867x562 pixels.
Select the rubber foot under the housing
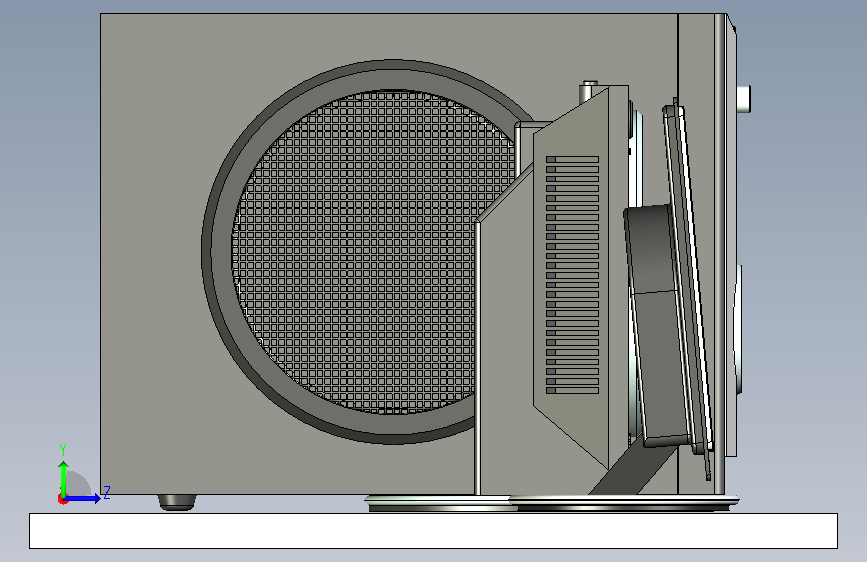tap(177, 502)
